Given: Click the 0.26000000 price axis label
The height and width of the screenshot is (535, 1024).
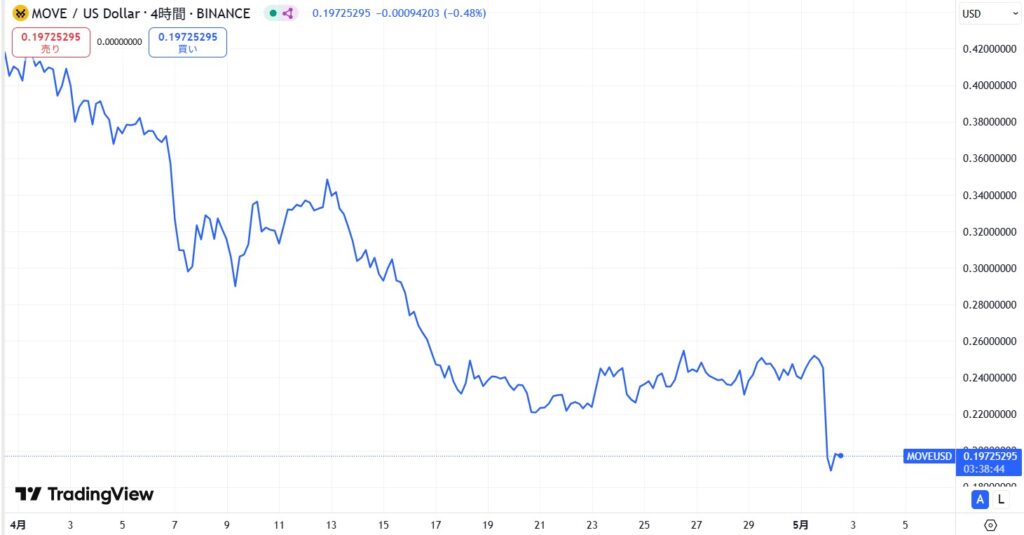Looking at the screenshot, I should (989, 341).
